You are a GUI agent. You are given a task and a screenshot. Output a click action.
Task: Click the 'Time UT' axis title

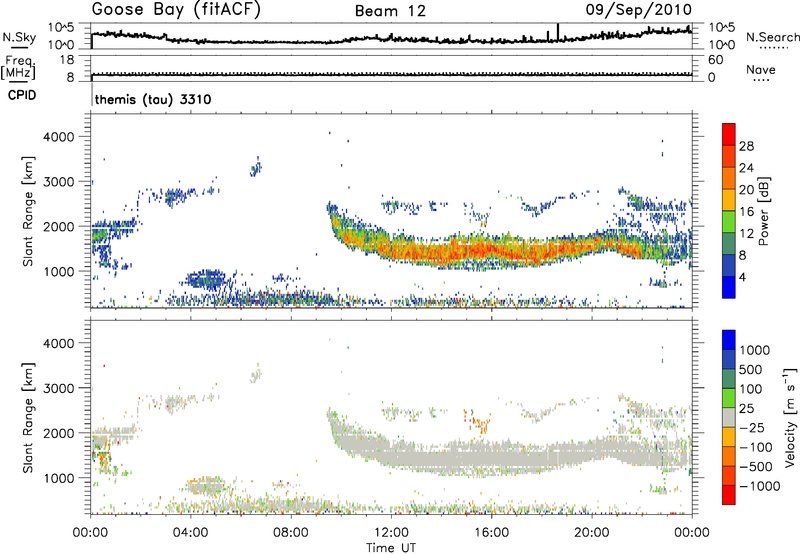click(x=391, y=548)
